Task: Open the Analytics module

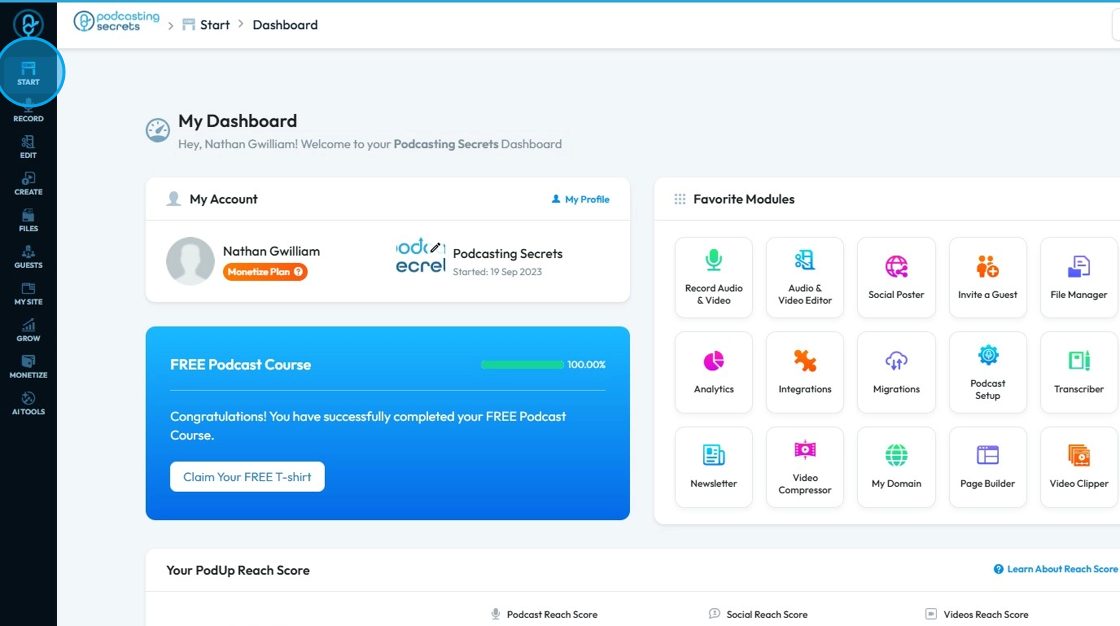Action: [x=714, y=372]
